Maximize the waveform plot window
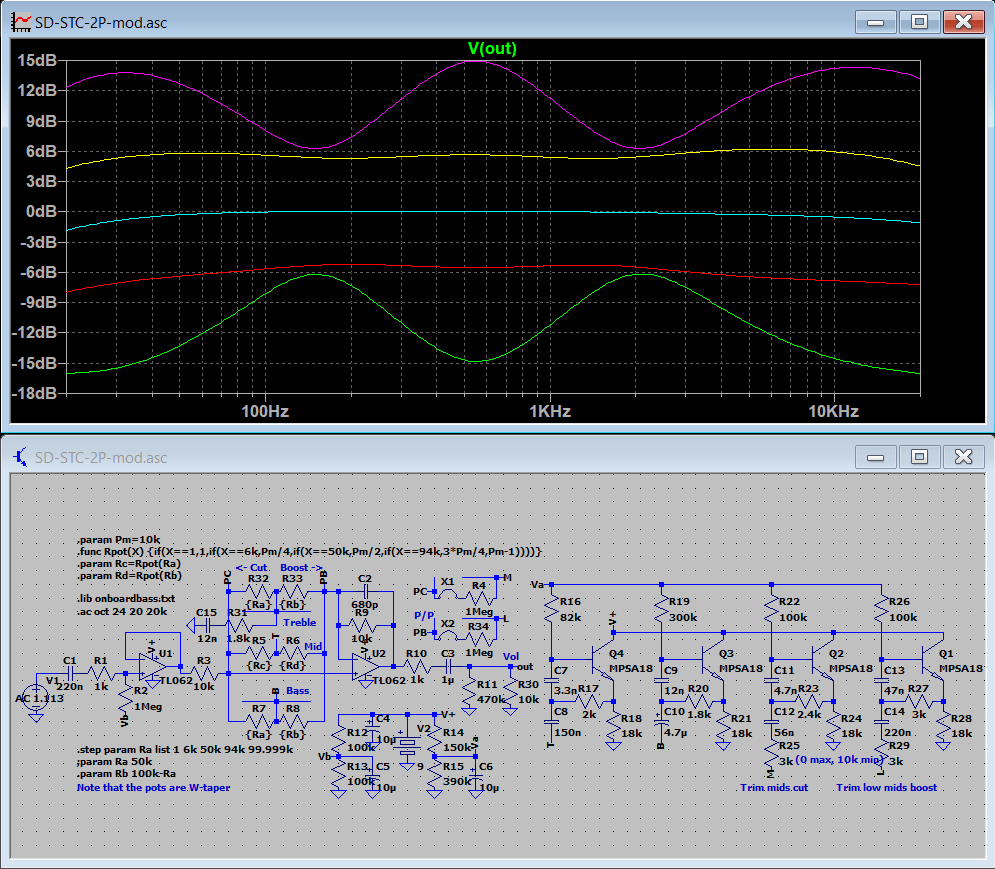 click(919, 22)
